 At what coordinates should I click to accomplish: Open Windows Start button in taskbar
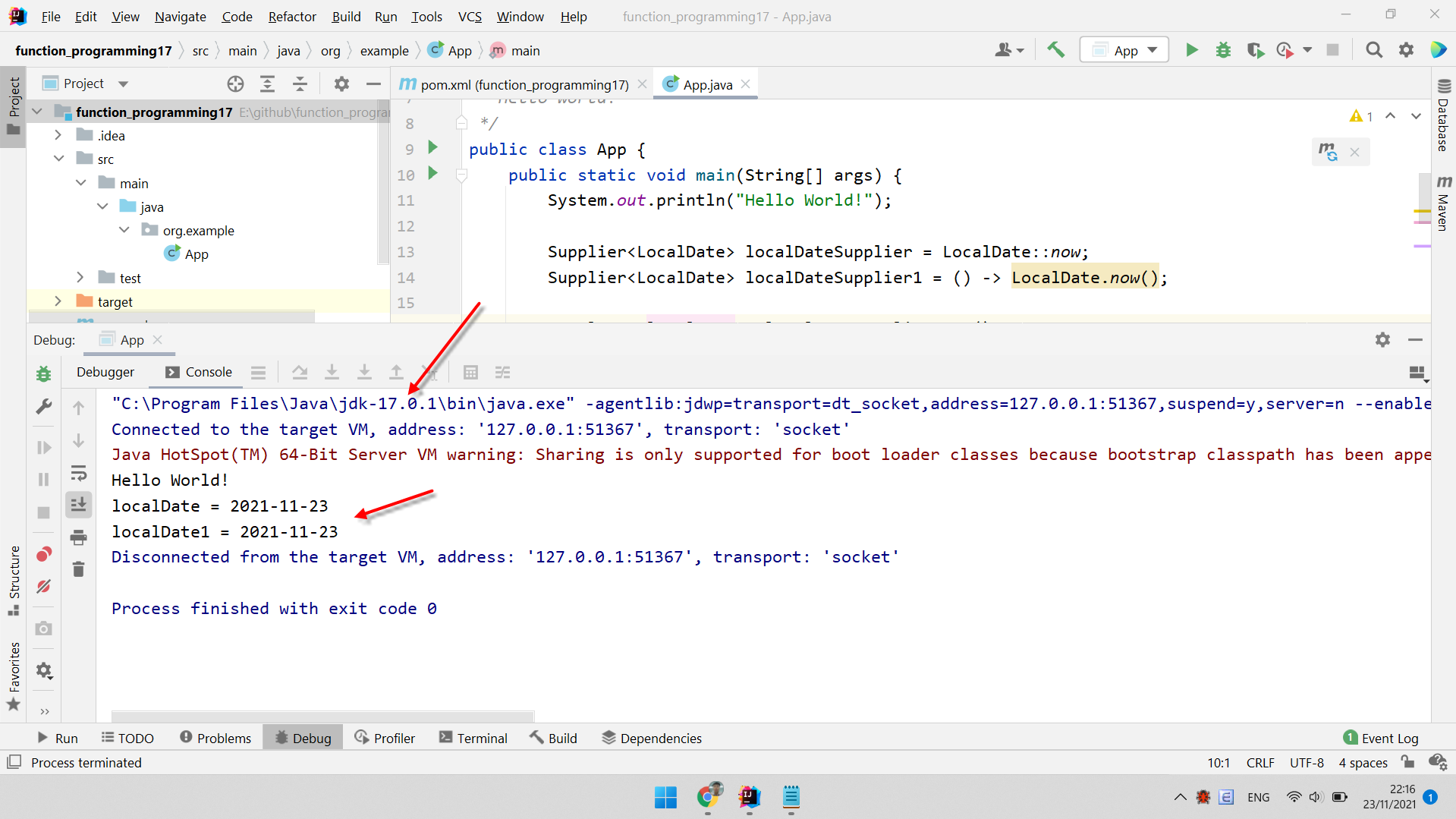click(665, 797)
